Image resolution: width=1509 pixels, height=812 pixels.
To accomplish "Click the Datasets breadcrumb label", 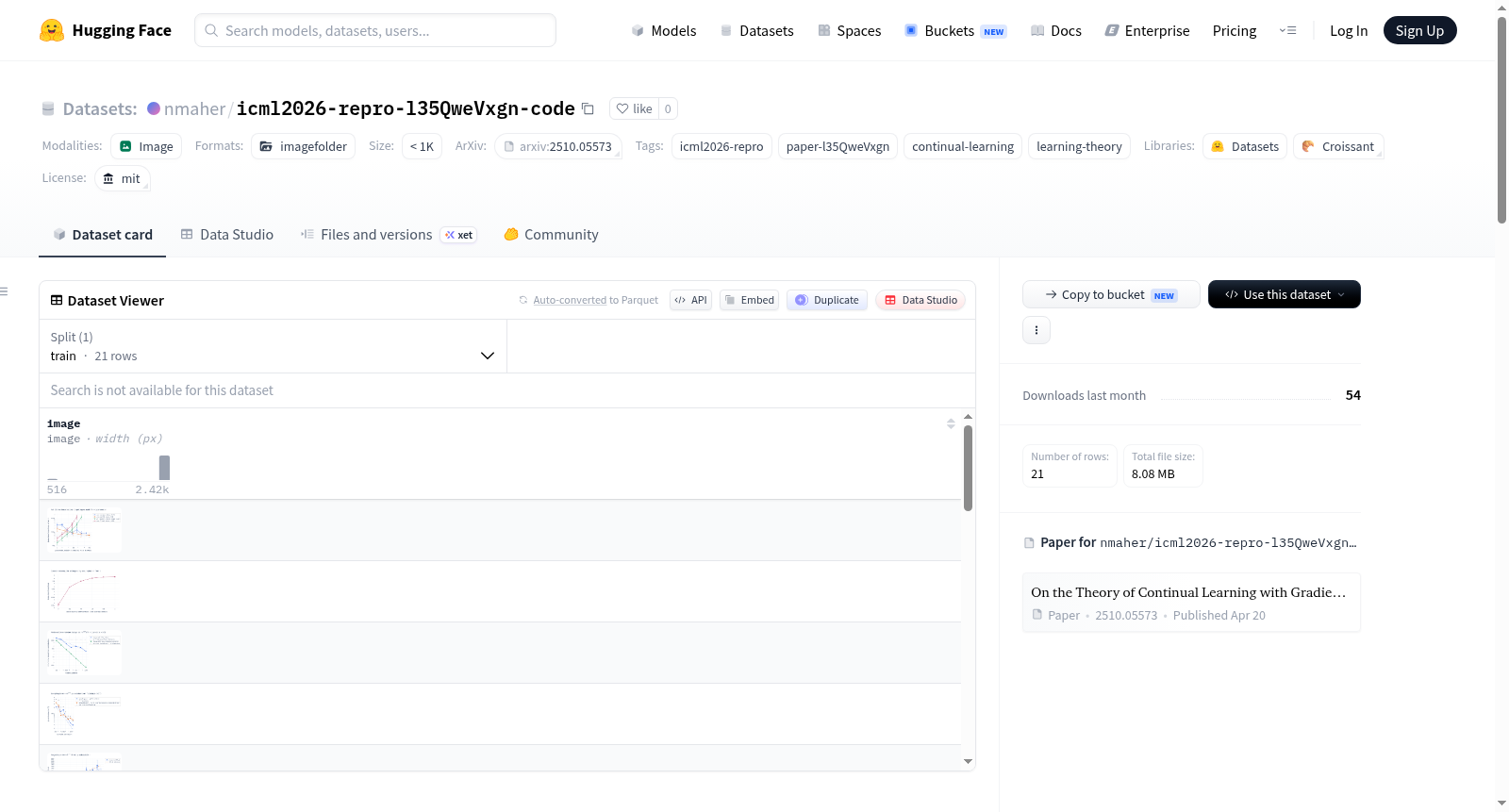I will [100, 108].
